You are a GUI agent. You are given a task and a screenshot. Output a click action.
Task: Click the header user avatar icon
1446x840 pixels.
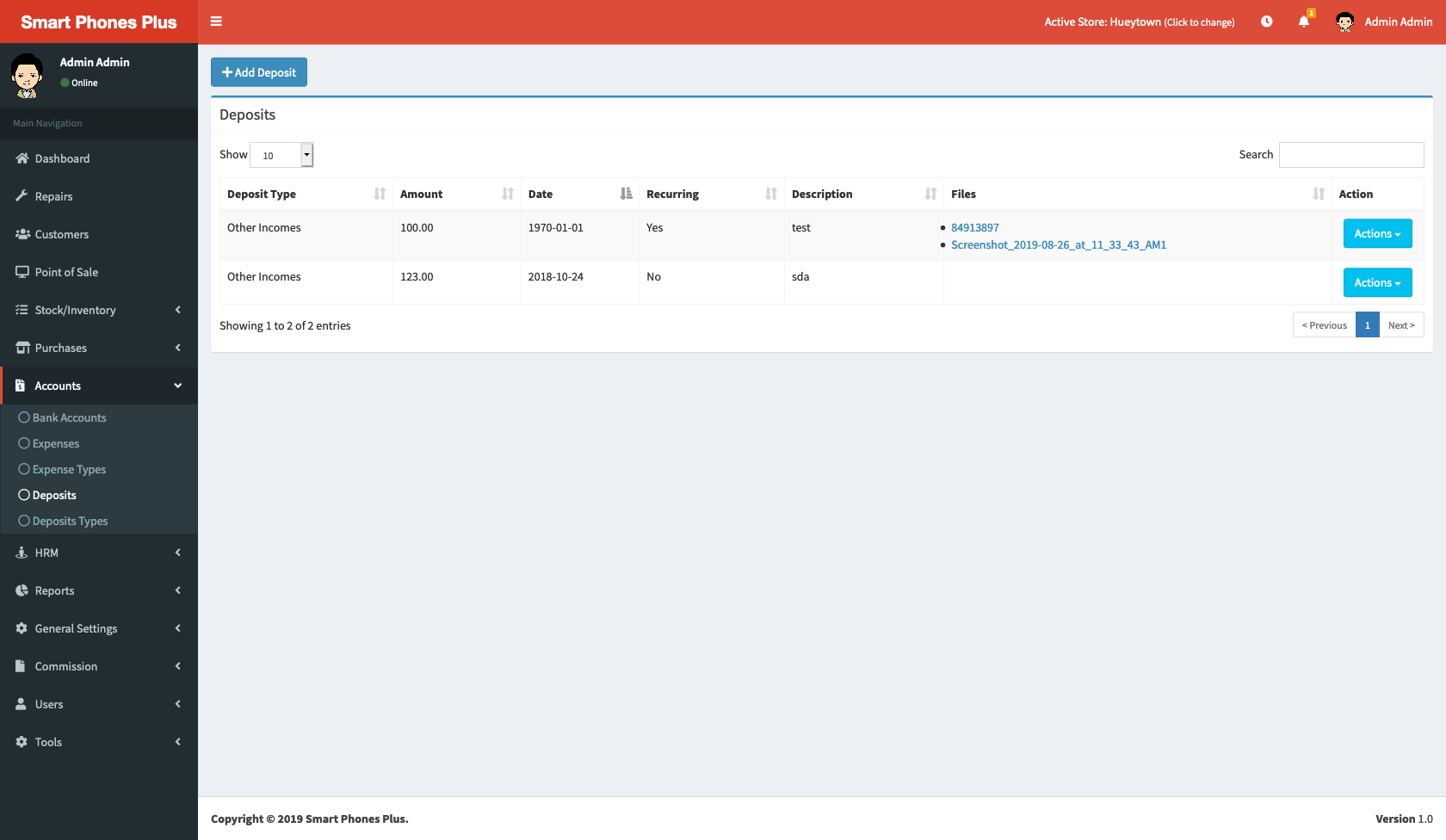1344,22
